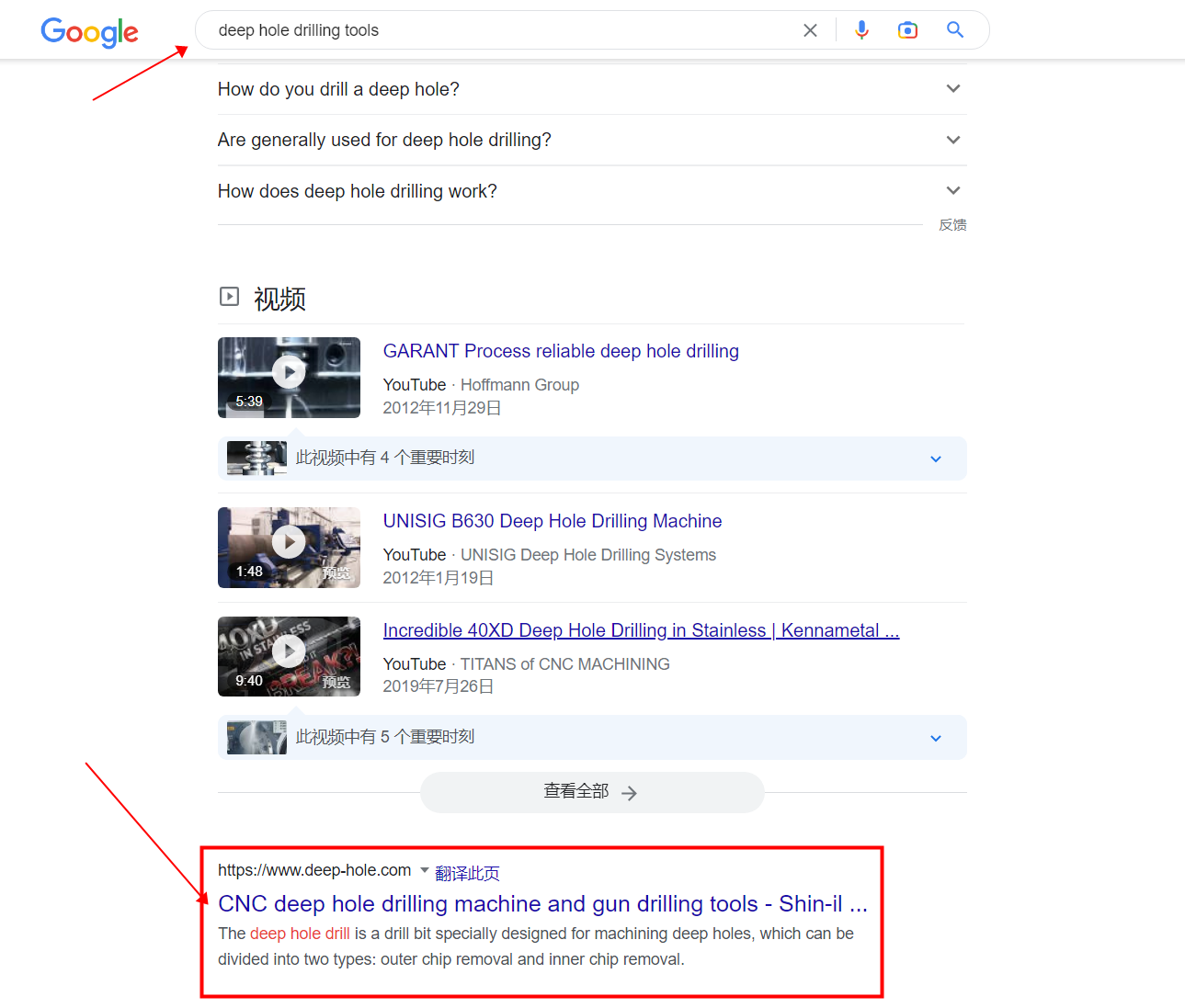Click the 查看全部 view all button
The height and width of the screenshot is (1008, 1185).
click(x=592, y=792)
